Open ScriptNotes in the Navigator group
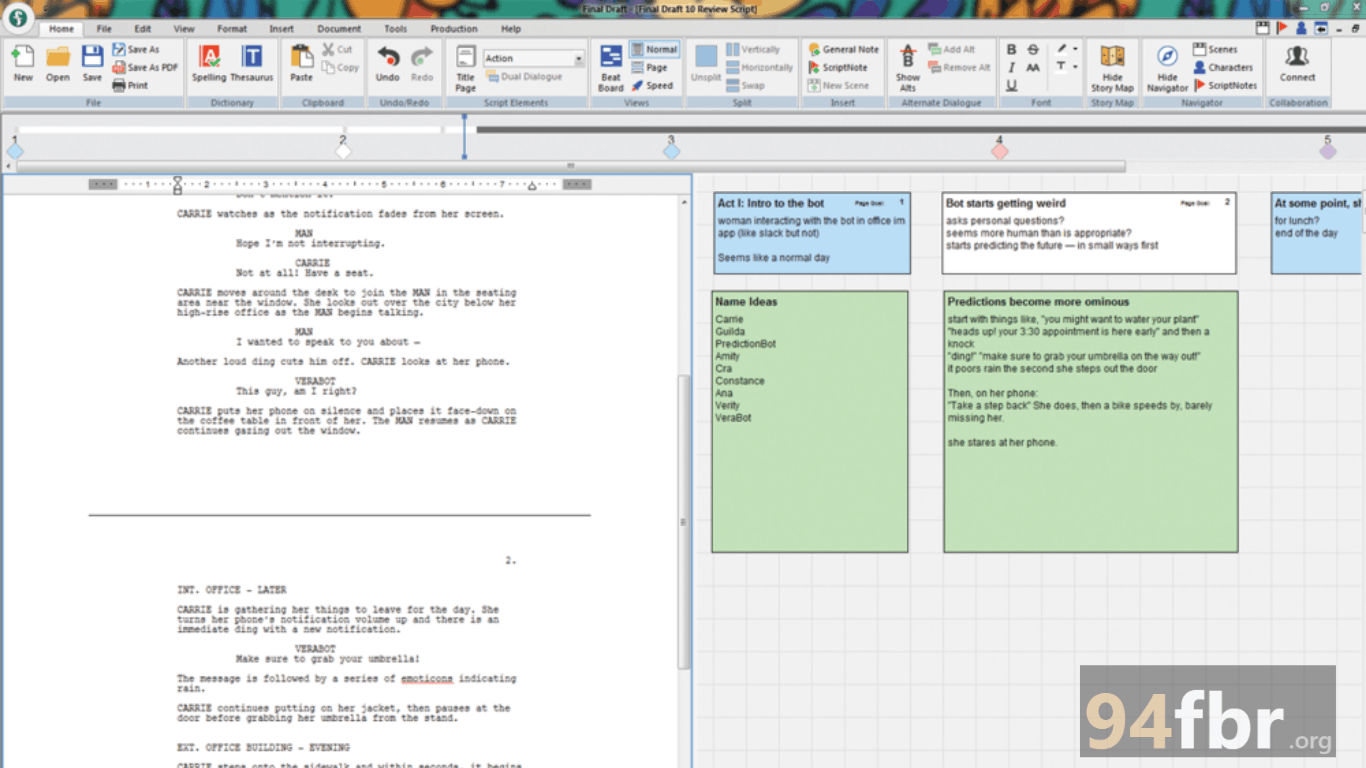This screenshot has height=768, width=1366. pyautogui.click(x=1225, y=85)
